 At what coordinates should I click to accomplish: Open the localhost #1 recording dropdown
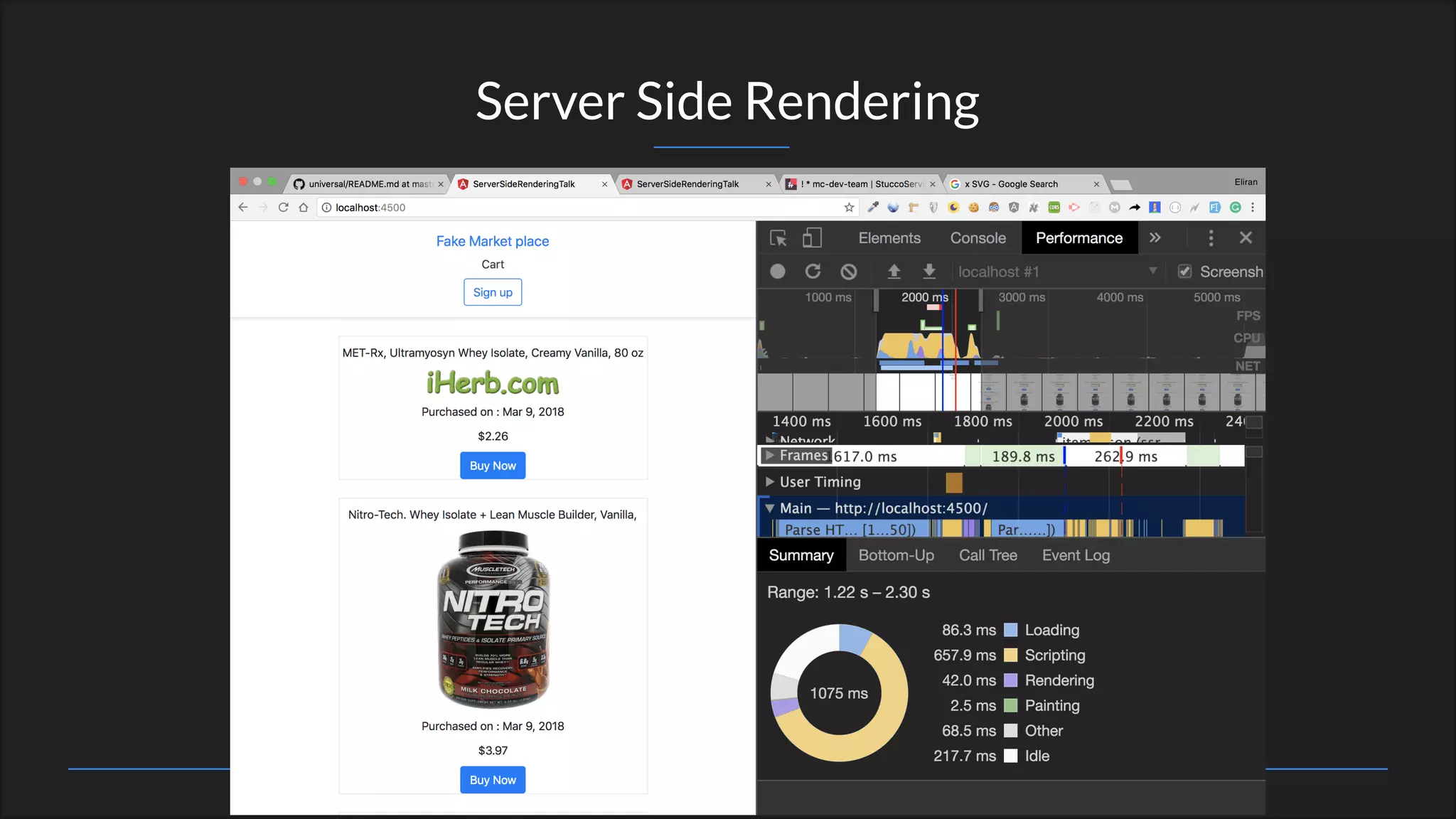[x=1152, y=272]
